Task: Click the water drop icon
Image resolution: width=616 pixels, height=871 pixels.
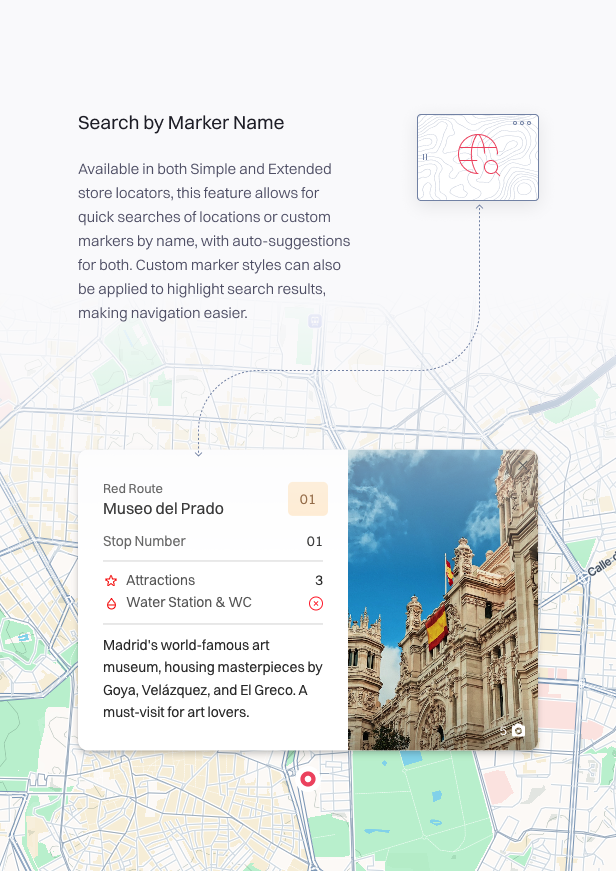Action: 111,603
